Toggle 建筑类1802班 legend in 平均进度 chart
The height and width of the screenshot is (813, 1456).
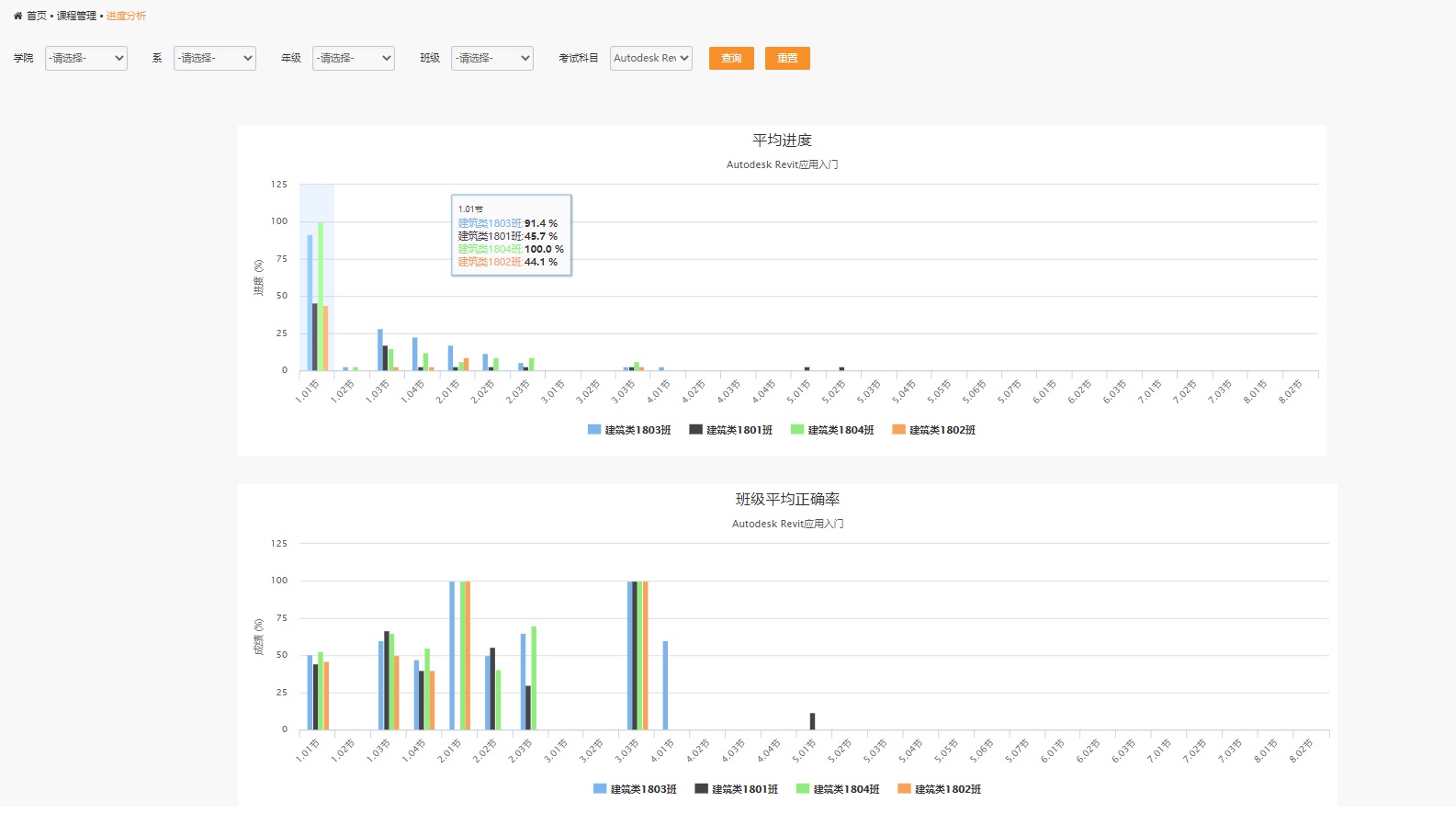pyautogui.click(x=934, y=430)
